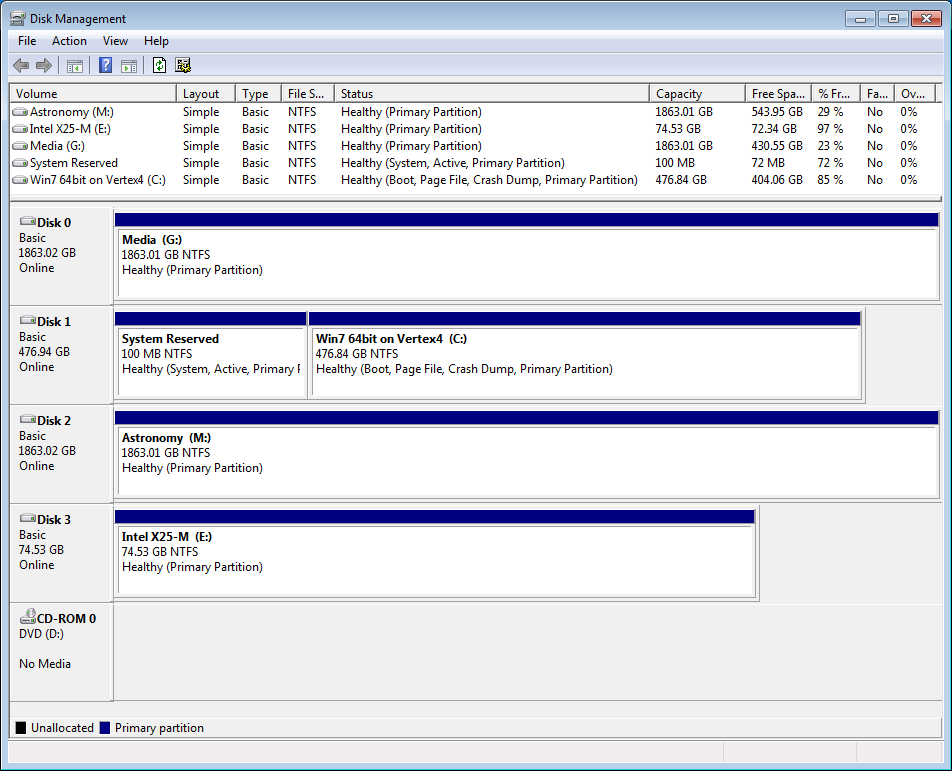The image size is (952, 771).
Task: Select the Astronomy (M:) row in volume list
Action: pyautogui.click(x=475, y=112)
